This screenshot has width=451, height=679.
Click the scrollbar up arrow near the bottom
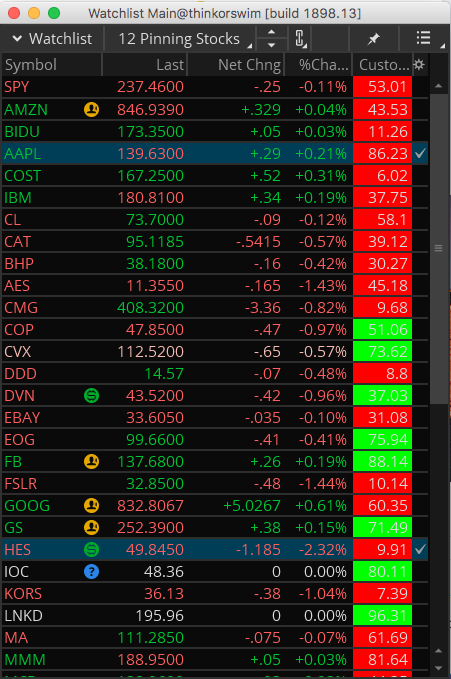point(438,651)
